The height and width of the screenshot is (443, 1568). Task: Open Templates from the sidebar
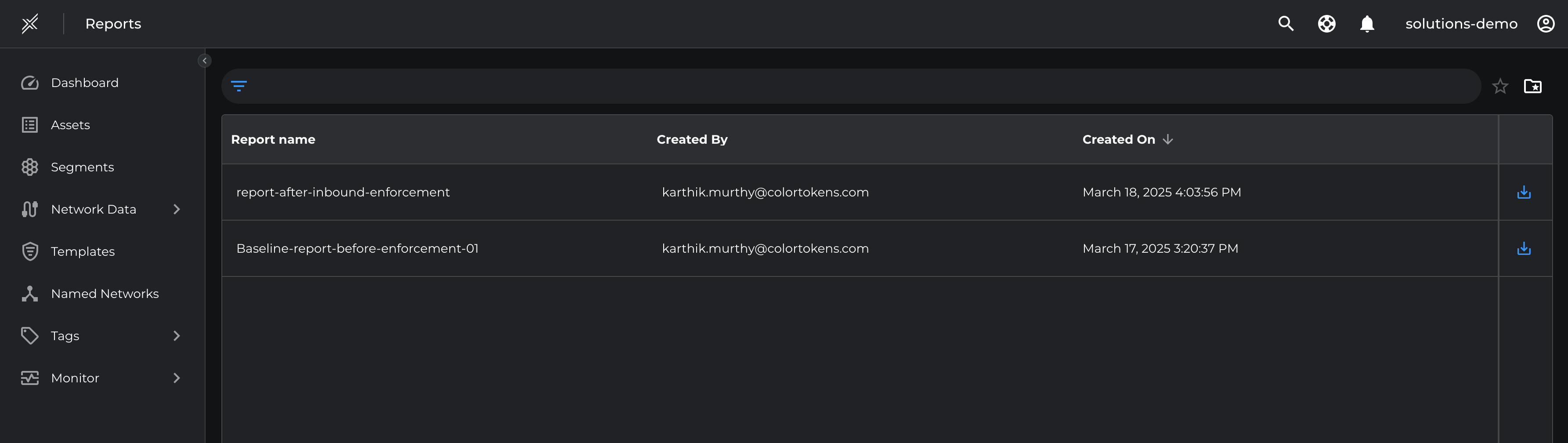pos(83,252)
